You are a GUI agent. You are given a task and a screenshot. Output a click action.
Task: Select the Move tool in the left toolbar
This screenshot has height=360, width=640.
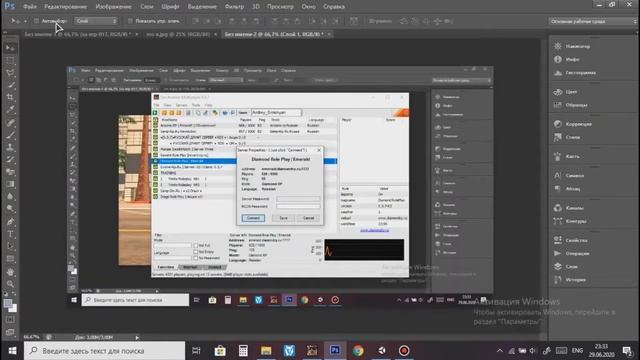coord(10,48)
